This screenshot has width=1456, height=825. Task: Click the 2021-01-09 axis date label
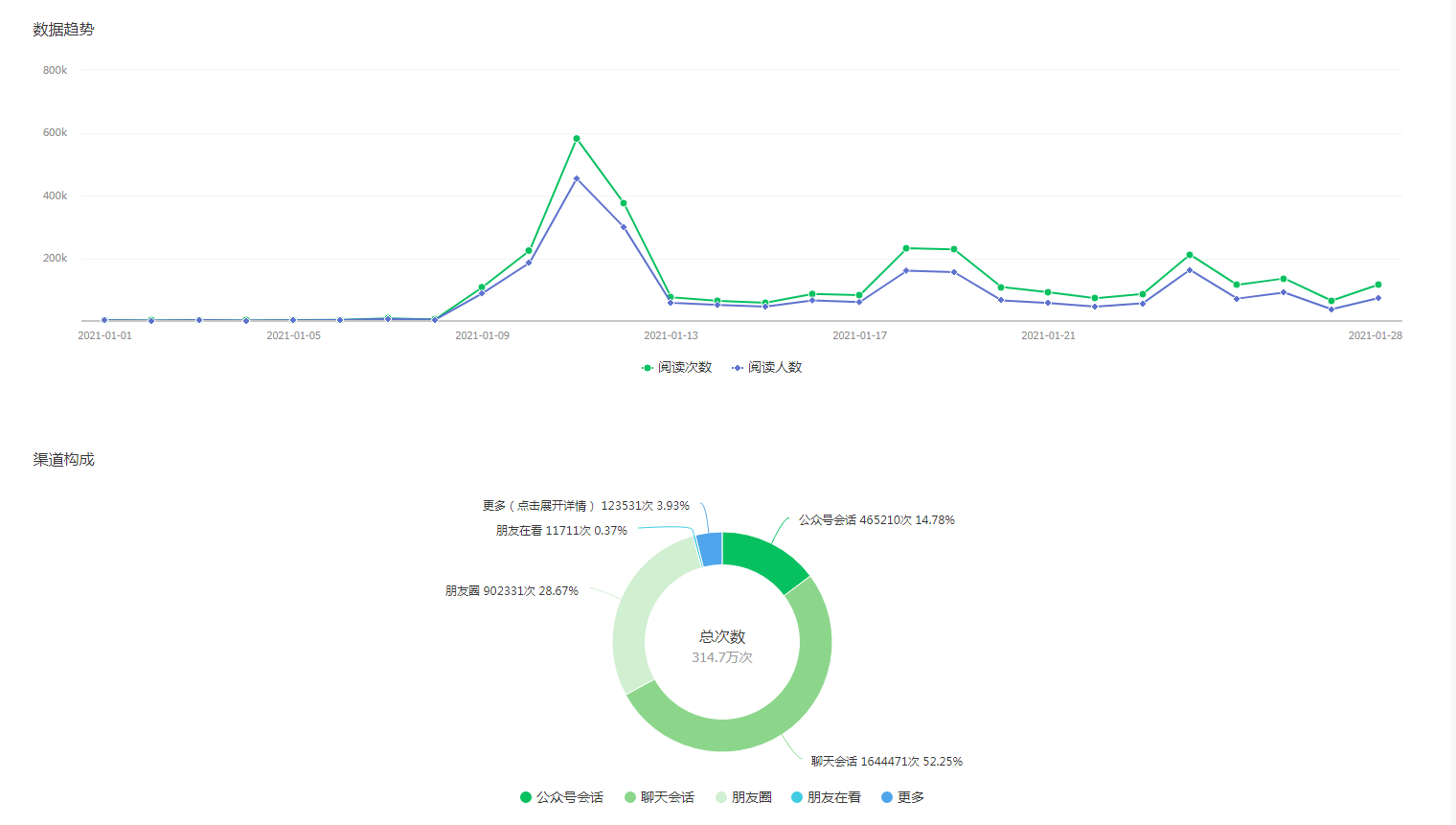481,335
